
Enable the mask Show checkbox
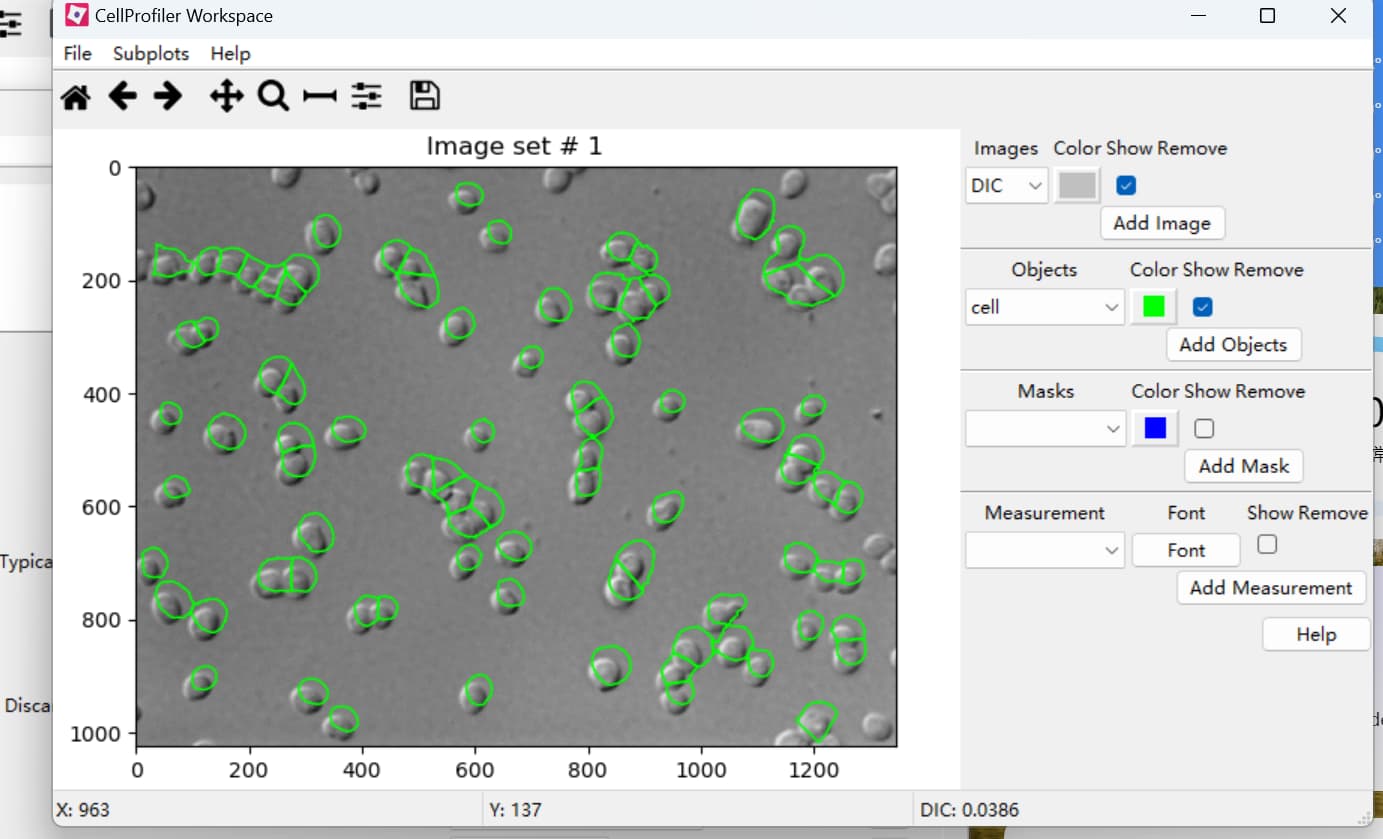[x=1203, y=428]
